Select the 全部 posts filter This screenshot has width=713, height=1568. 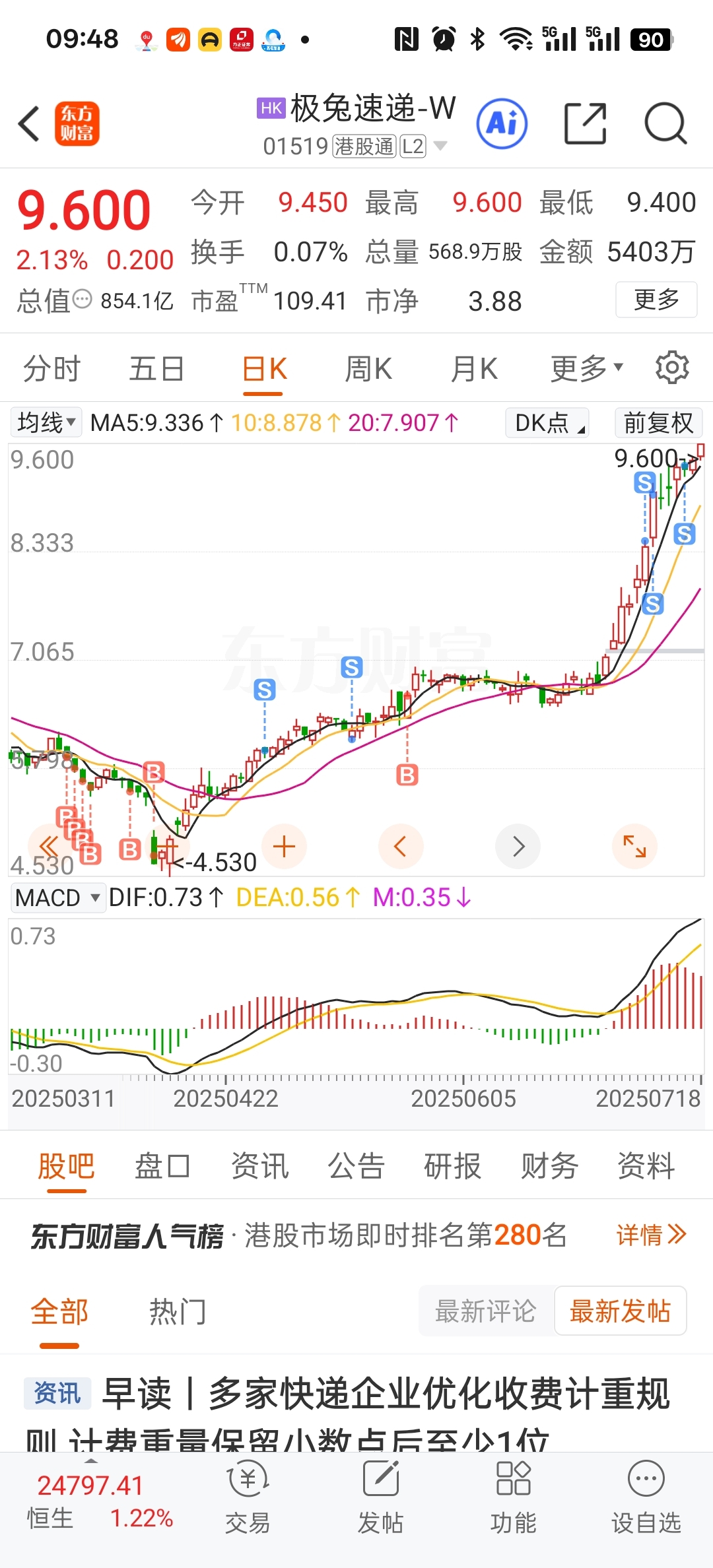pyautogui.click(x=59, y=1311)
